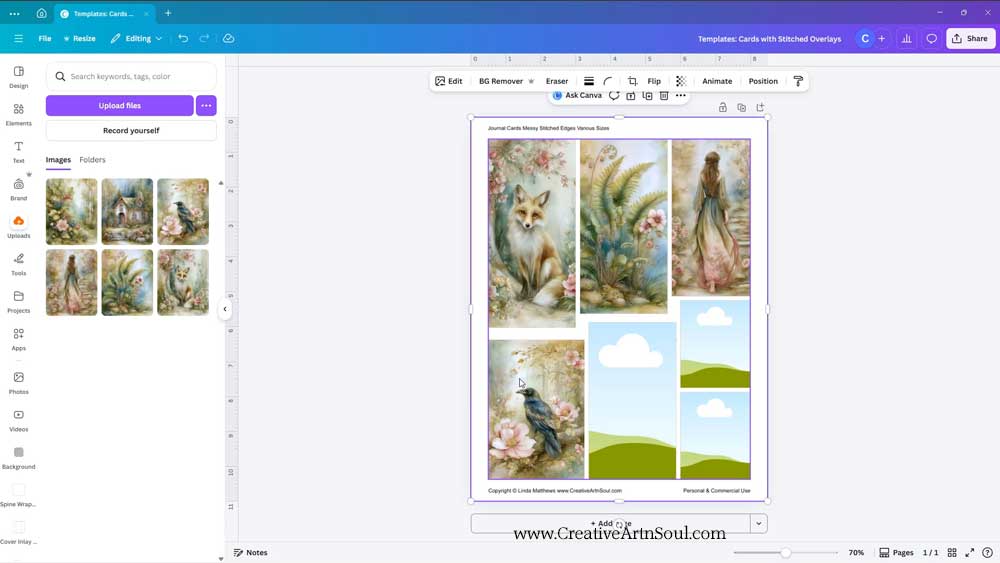
Task: Click the Share button
Action: tap(970, 39)
